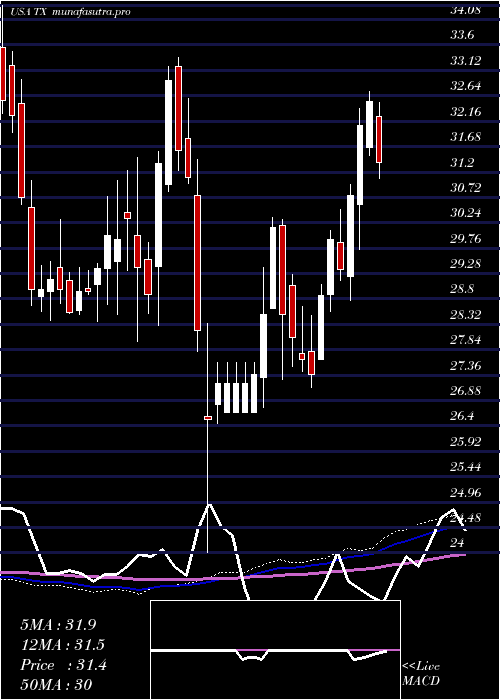Viewport: 500px width, 700px height.
Task: Select the 29.28 price axis label
Action: click(x=465, y=264)
